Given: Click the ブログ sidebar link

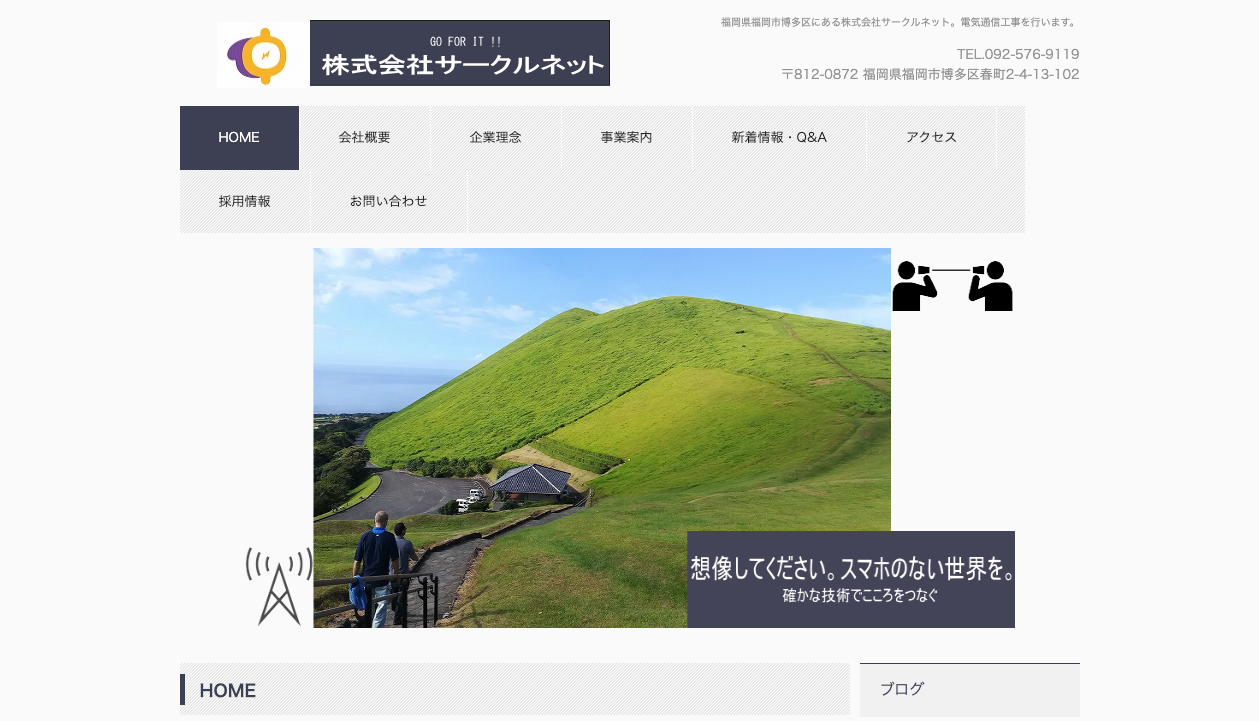Looking at the screenshot, I should [x=902, y=689].
